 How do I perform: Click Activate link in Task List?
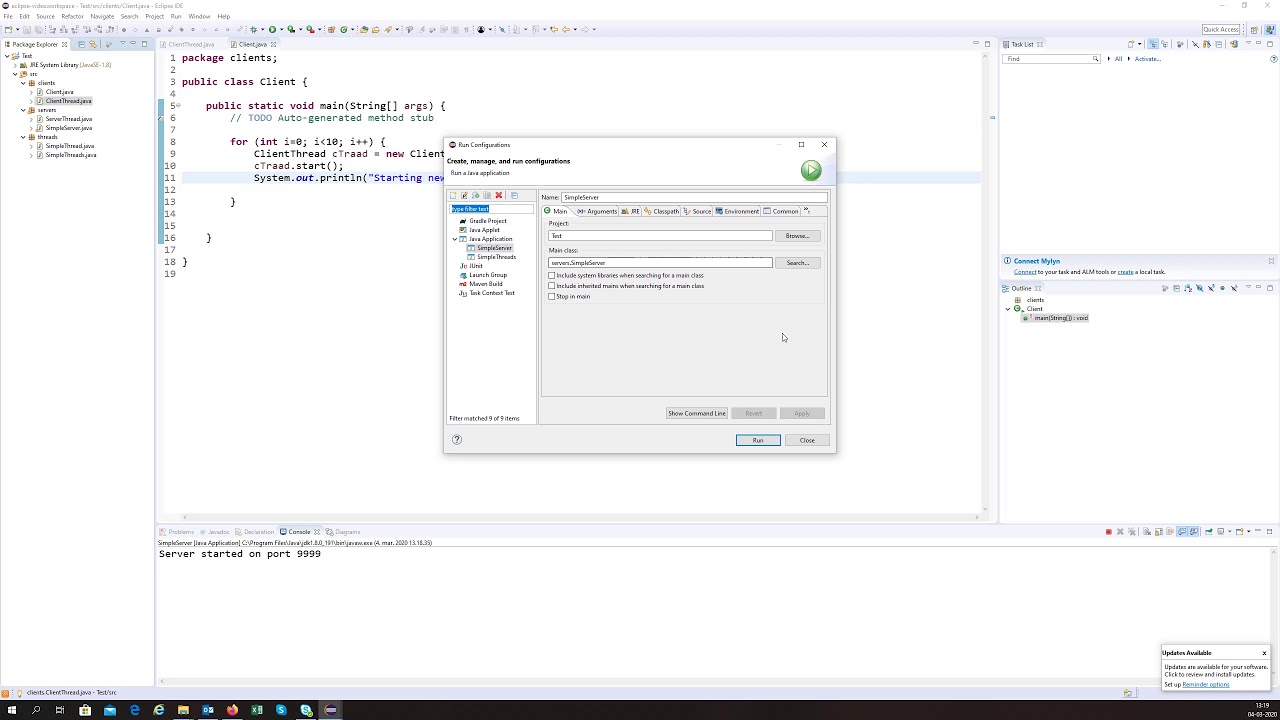1147,59
